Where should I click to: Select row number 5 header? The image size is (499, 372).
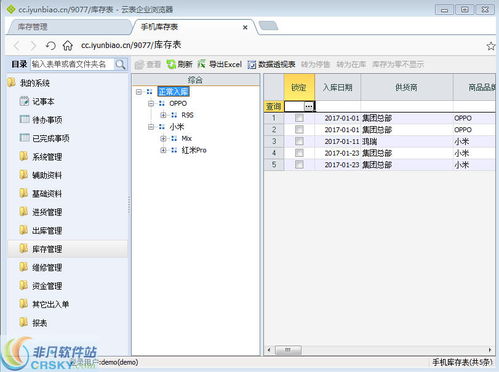click(274, 165)
